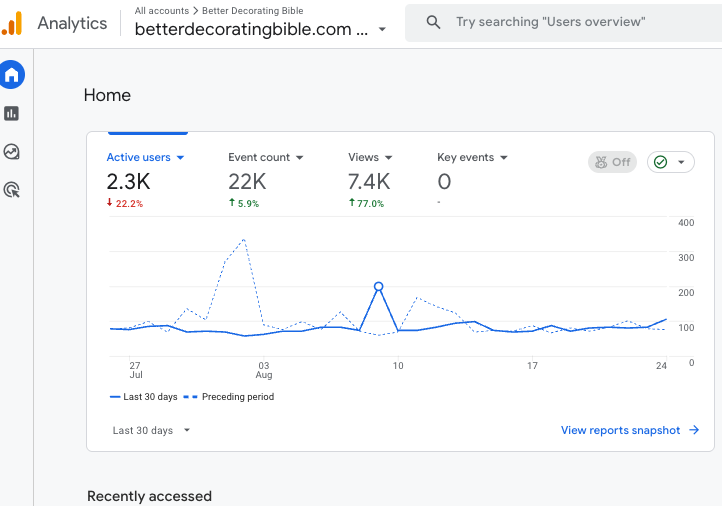Open the View reports snapshot link

coord(620,430)
